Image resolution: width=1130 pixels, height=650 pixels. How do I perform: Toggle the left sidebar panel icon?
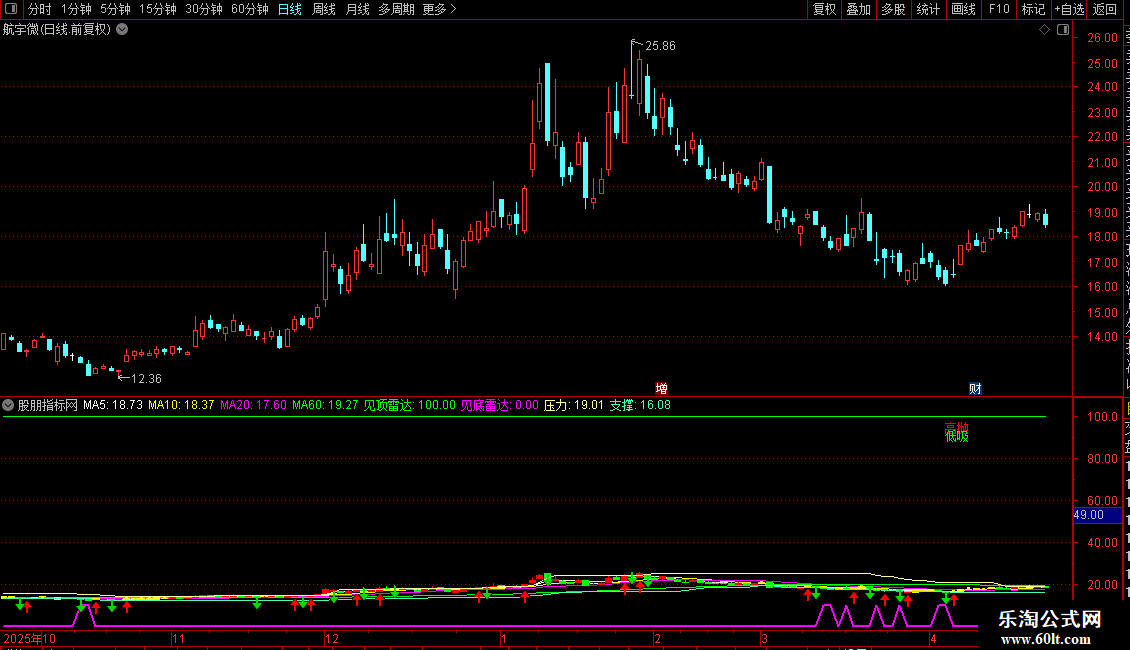[x=11, y=9]
